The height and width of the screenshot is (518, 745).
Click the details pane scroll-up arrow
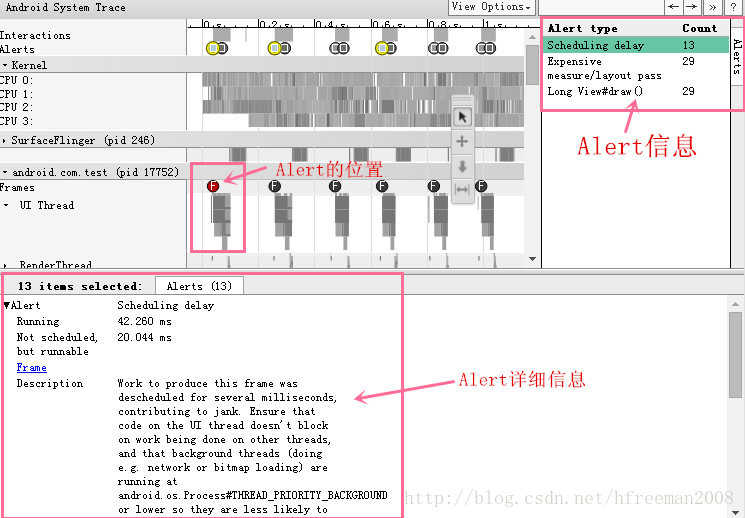(735, 304)
